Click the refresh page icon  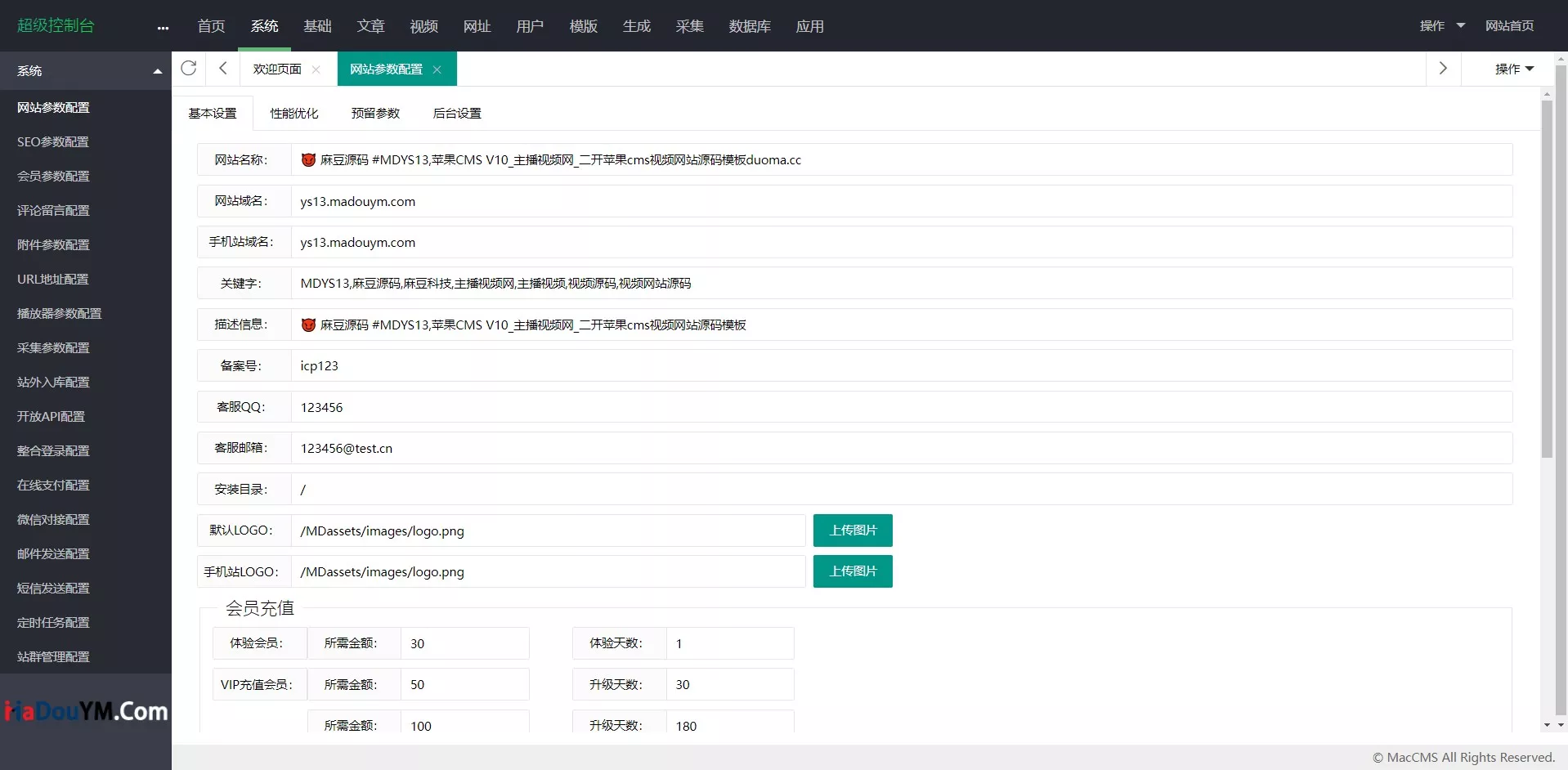pyautogui.click(x=189, y=69)
